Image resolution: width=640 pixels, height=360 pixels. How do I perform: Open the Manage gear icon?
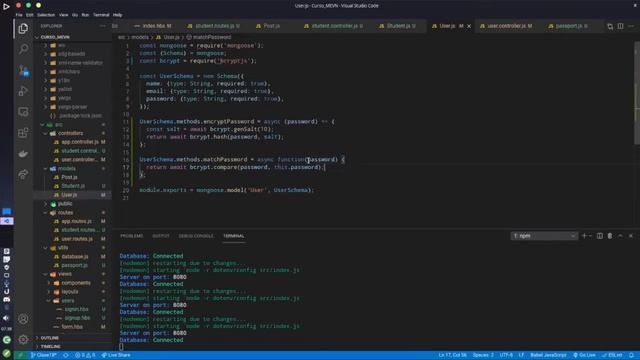(23, 339)
